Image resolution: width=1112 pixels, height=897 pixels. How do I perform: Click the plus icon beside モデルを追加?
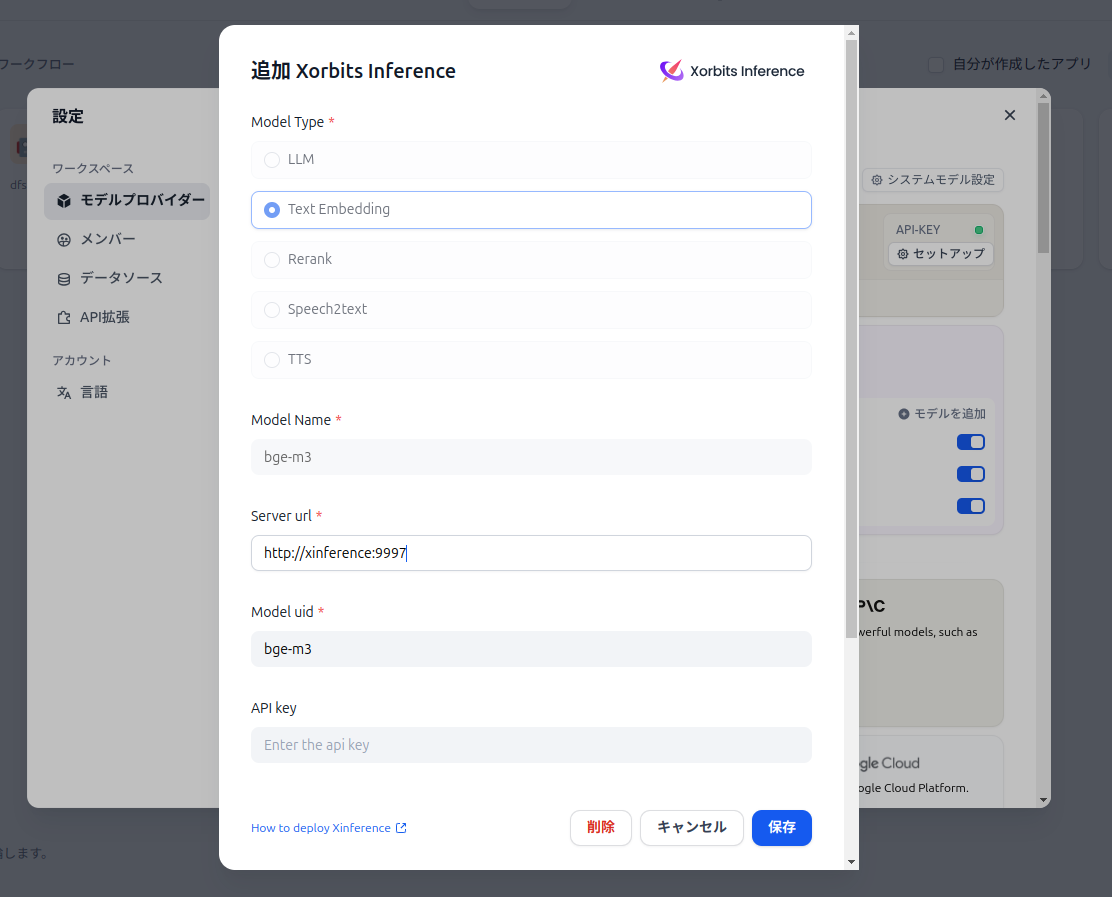904,414
